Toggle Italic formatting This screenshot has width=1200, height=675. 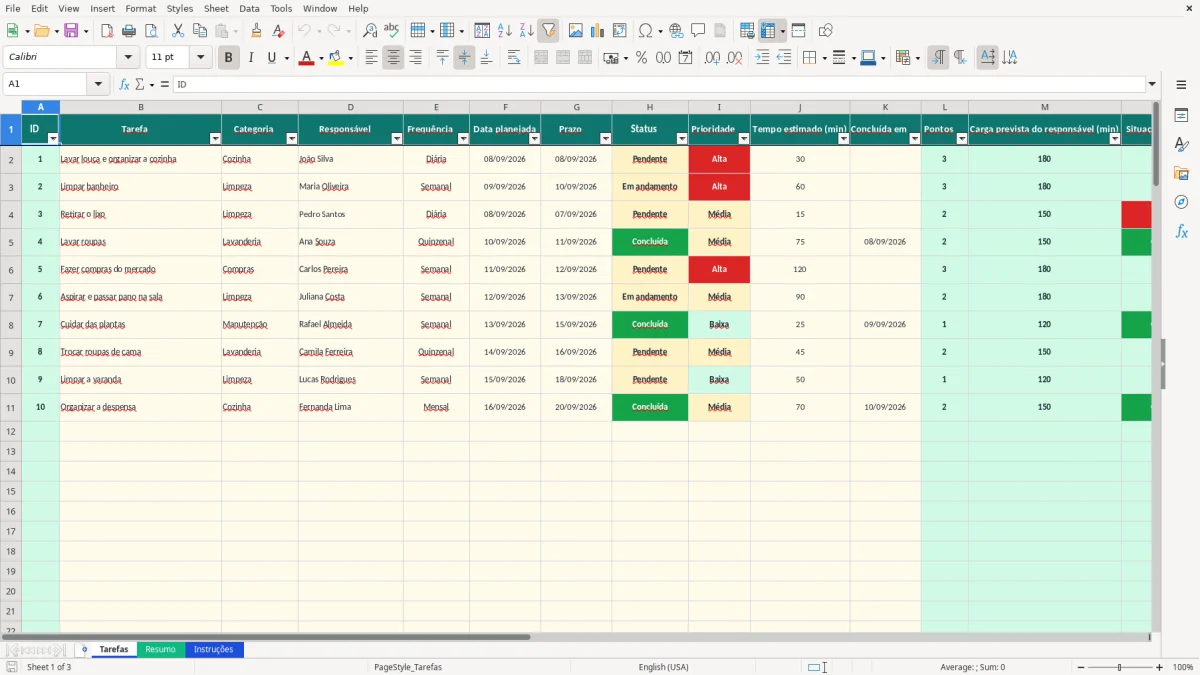[251, 58]
